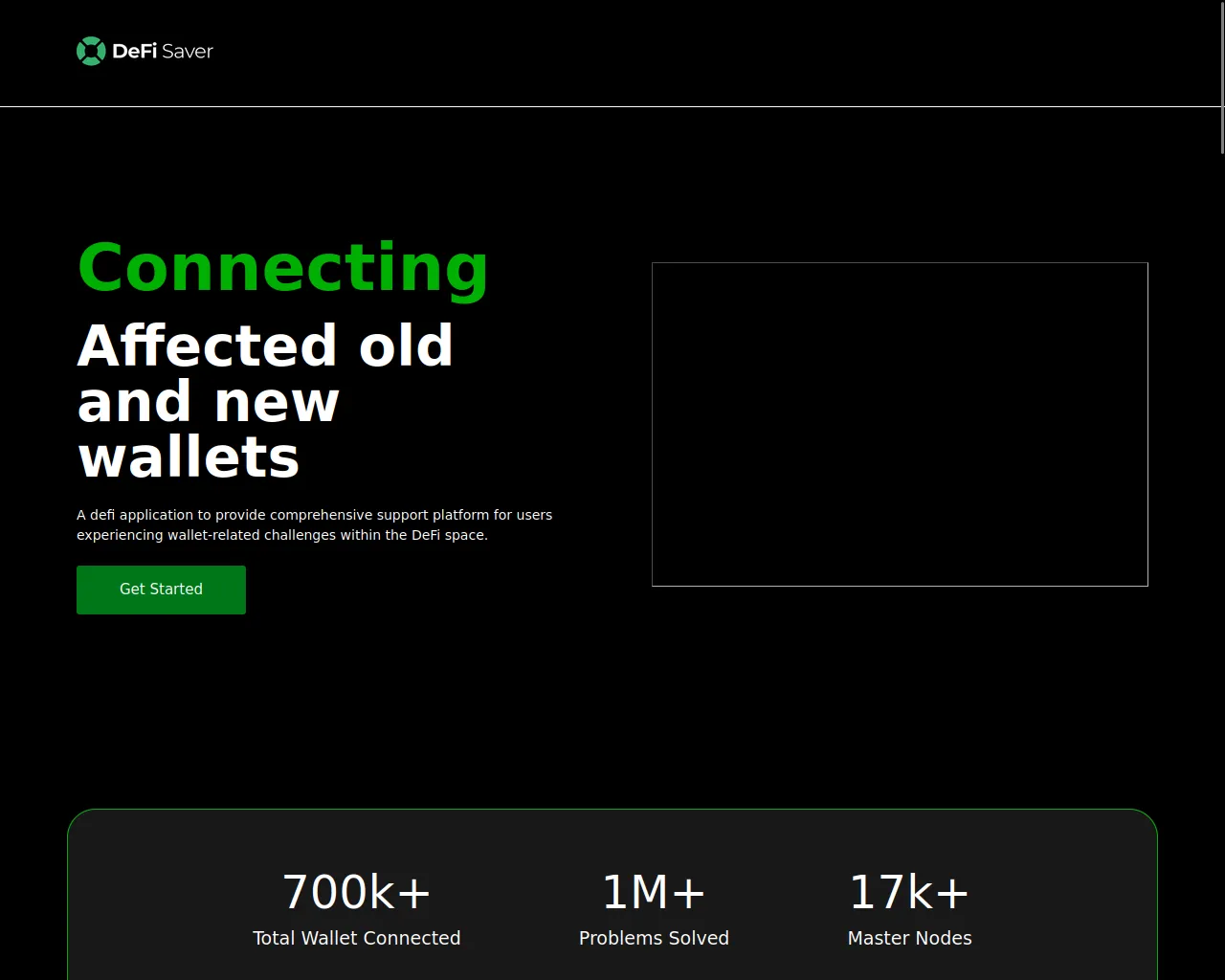1225x980 pixels.
Task: Select the Master Nodes label
Action: 909,938
